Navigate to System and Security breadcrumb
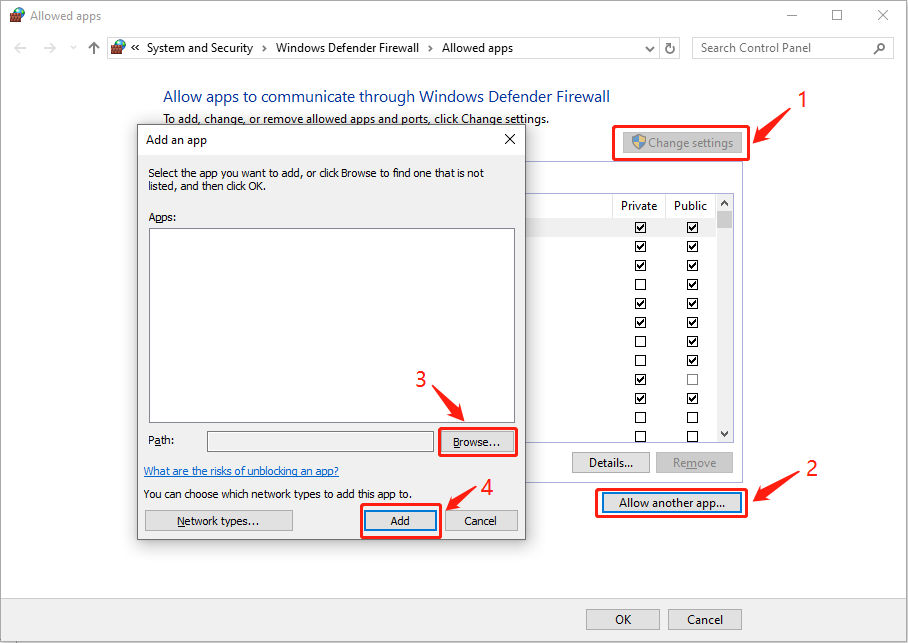 pyautogui.click(x=200, y=48)
